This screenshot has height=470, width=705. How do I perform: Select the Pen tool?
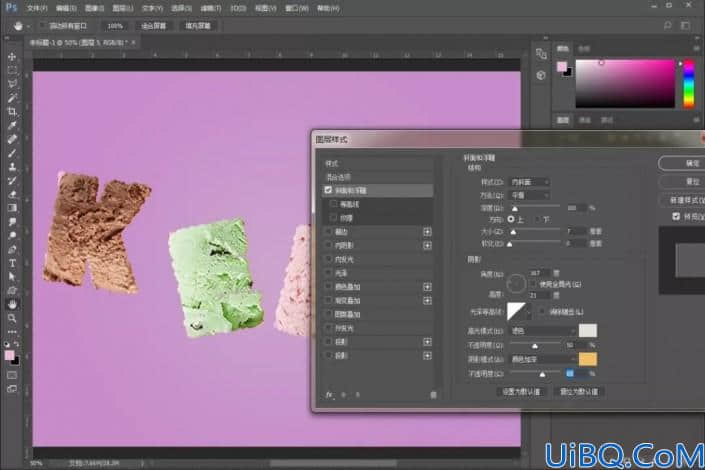point(12,249)
